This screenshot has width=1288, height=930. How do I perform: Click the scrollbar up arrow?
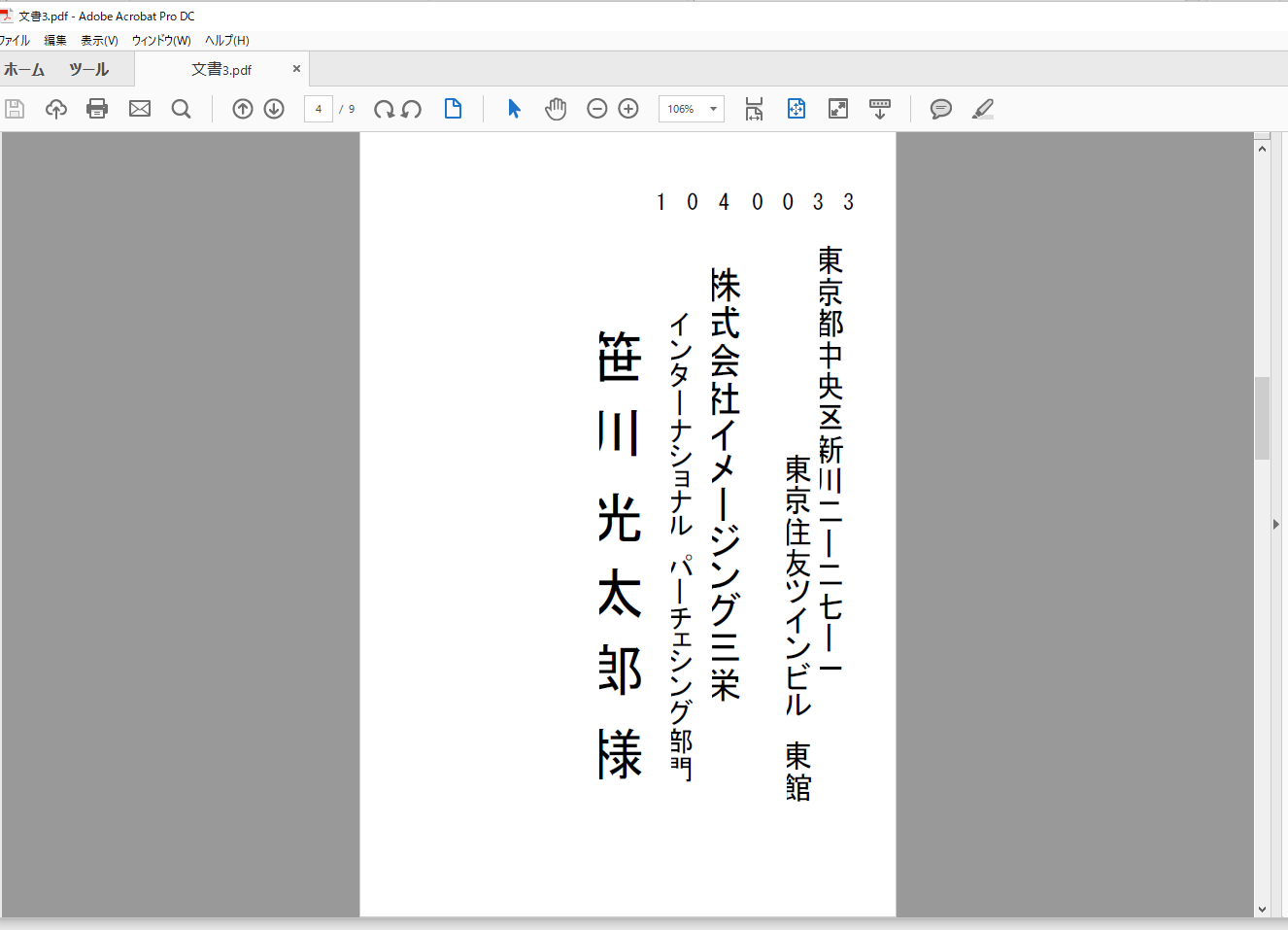pyautogui.click(x=1262, y=149)
